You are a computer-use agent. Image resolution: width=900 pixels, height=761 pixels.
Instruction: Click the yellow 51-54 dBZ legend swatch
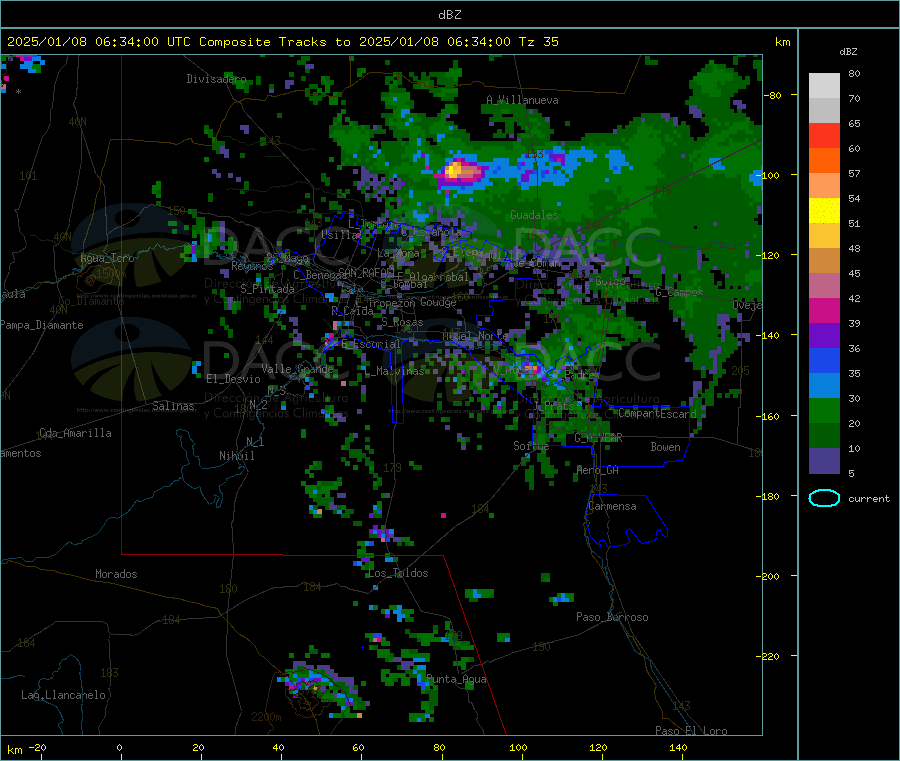click(824, 211)
